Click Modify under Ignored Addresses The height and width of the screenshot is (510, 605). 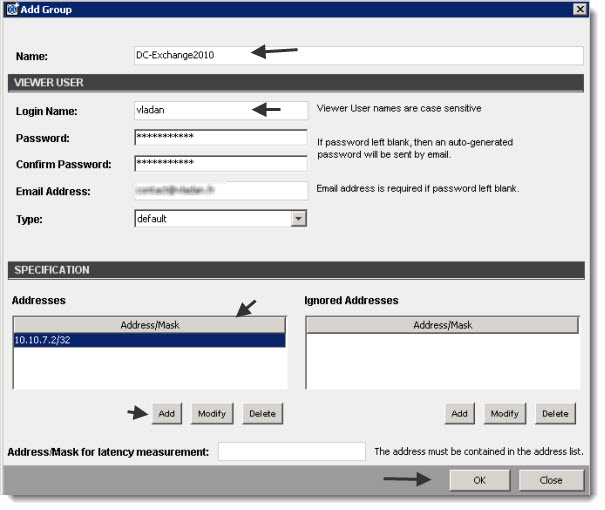click(504, 413)
